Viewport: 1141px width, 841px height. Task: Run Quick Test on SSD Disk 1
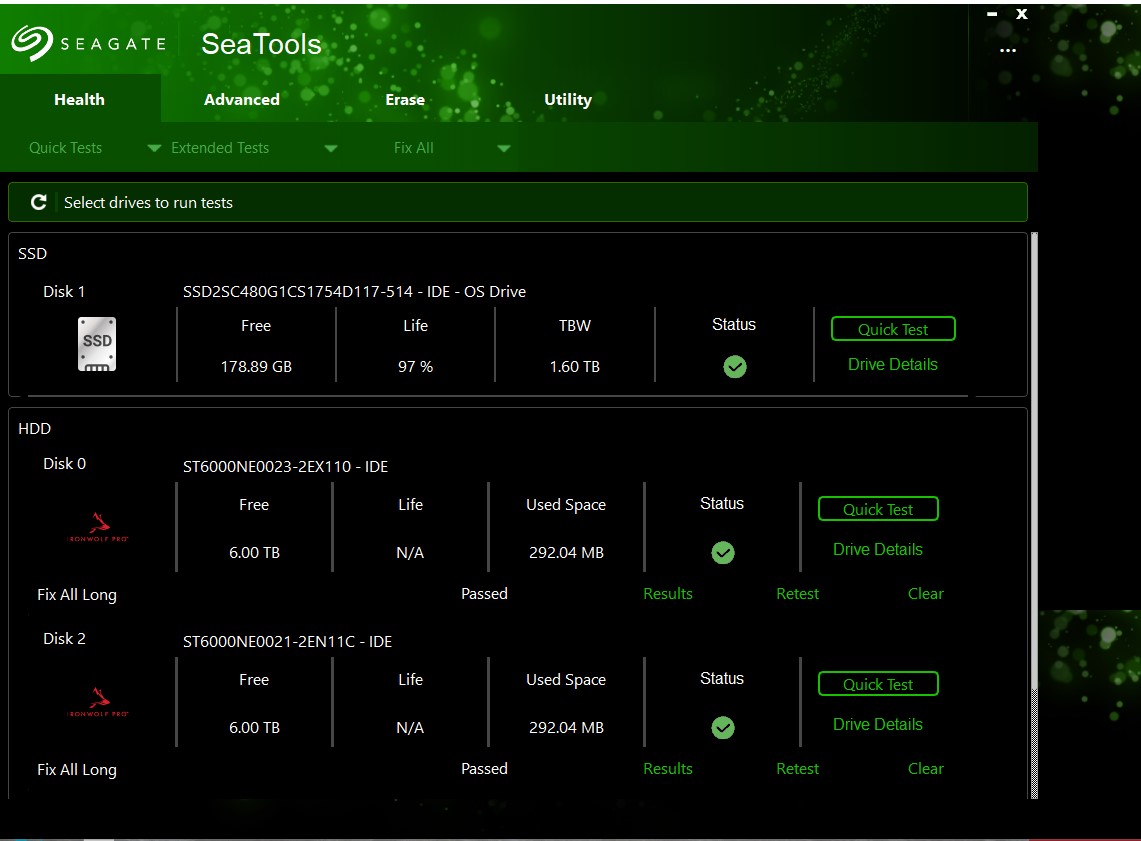892,329
